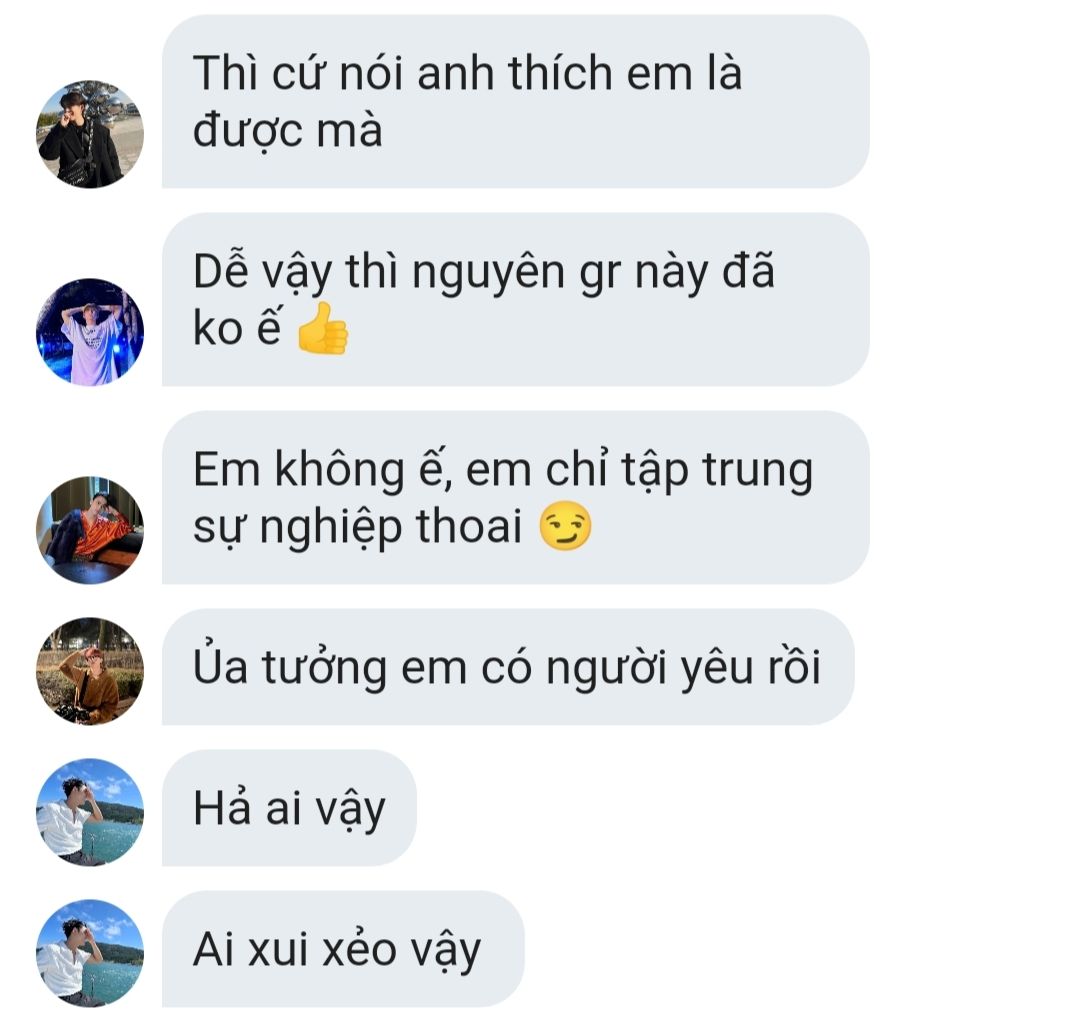The width and height of the screenshot is (1080, 1022).
Task: Click the words 'được mà'
Action: (x=287, y=130)
